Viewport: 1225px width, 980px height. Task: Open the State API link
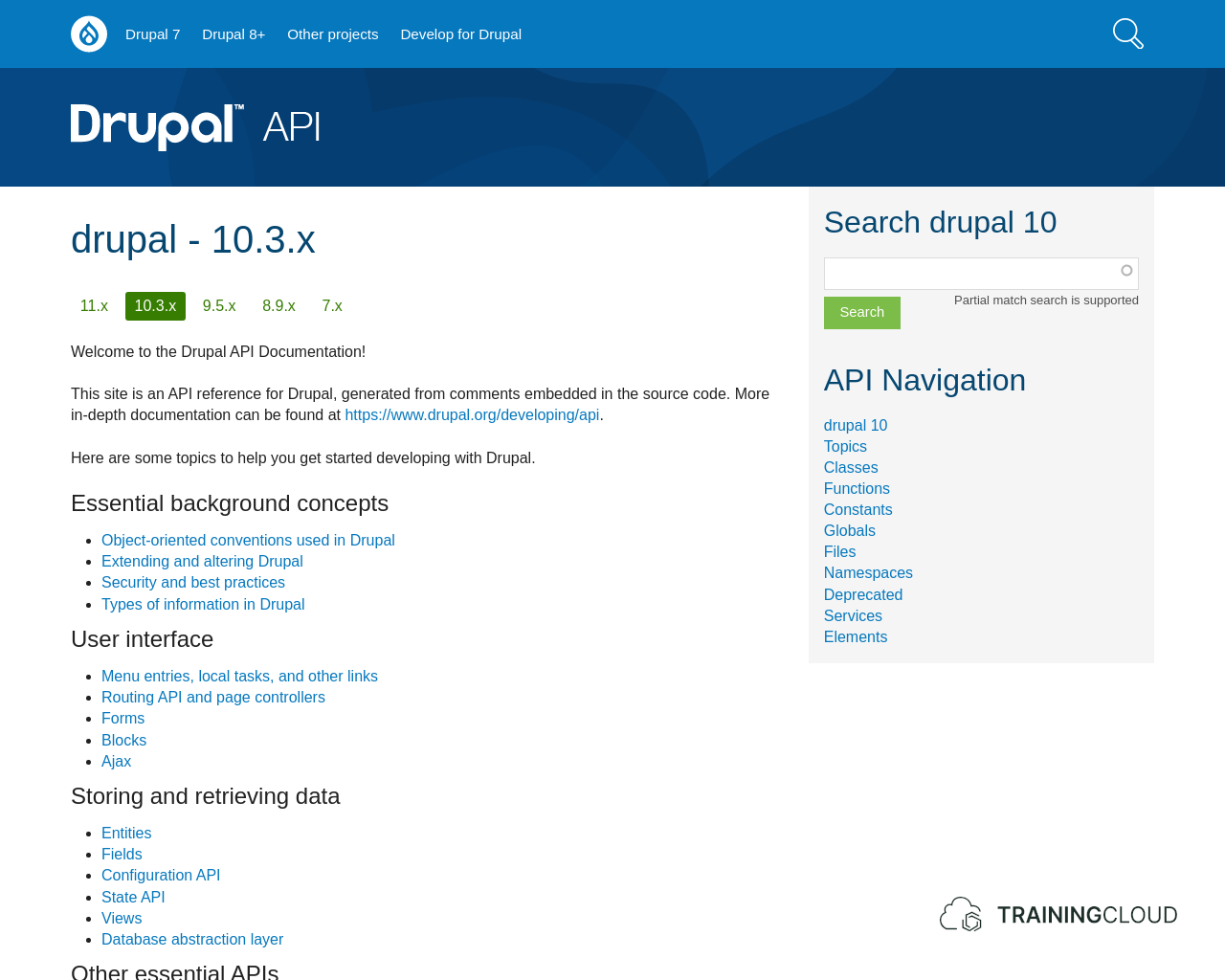coord(133,898)
